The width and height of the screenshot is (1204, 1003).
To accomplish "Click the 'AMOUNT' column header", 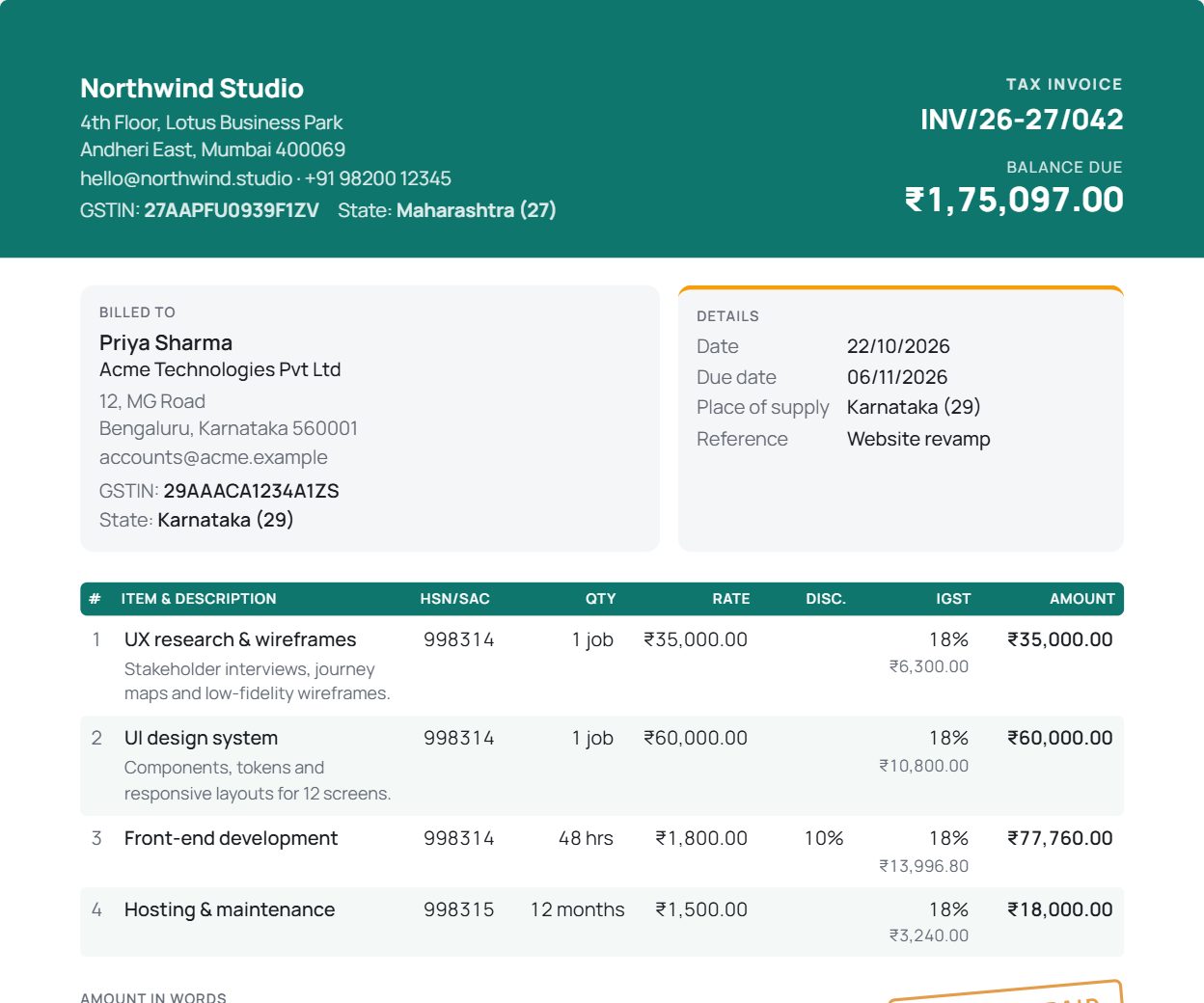I will click(1082, 599).
